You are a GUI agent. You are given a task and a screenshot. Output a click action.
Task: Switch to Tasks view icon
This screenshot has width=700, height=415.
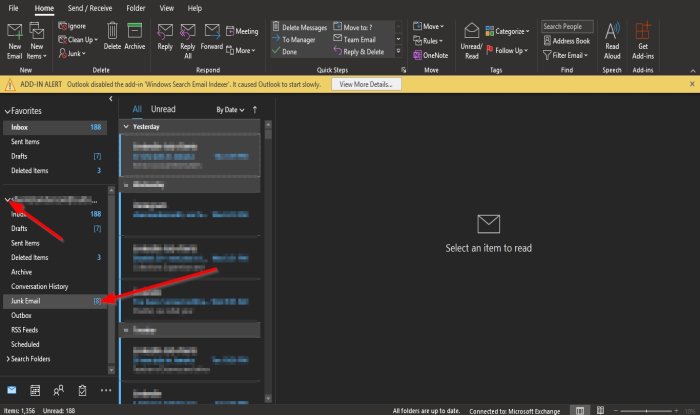(82, 391)
